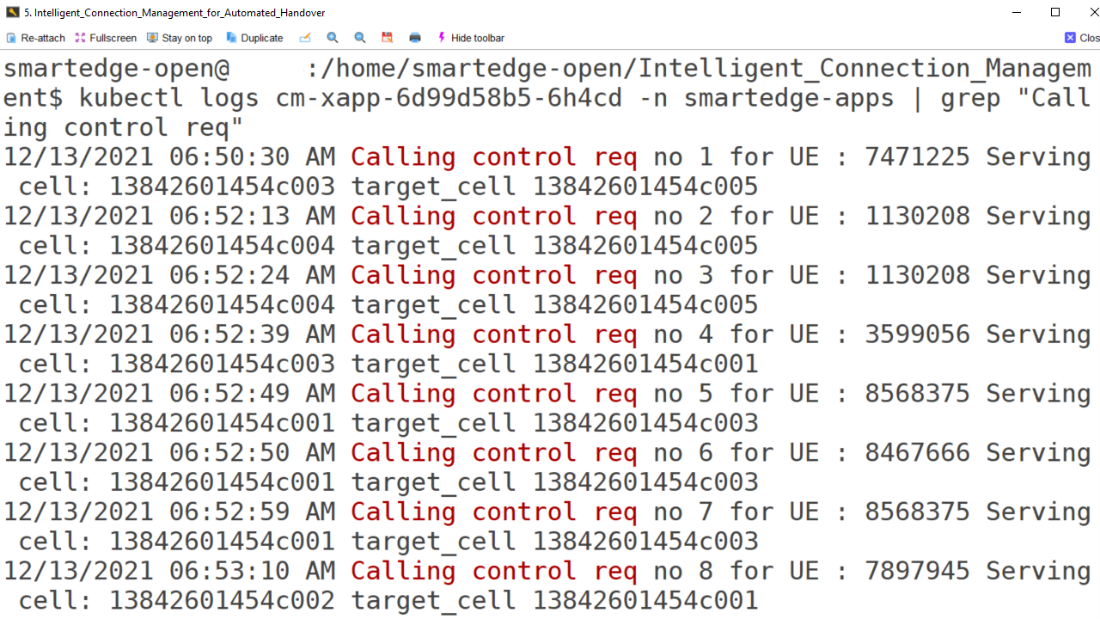Click the pencil rename icon in toolbar
The width and height of the screenshot is (1100, 619).
[305, 38]
